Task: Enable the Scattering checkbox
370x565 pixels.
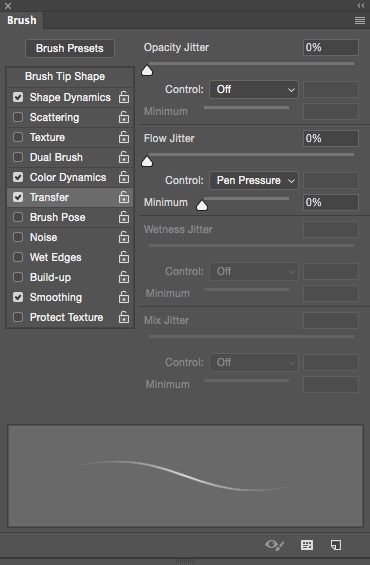Action: pos(18,117)
